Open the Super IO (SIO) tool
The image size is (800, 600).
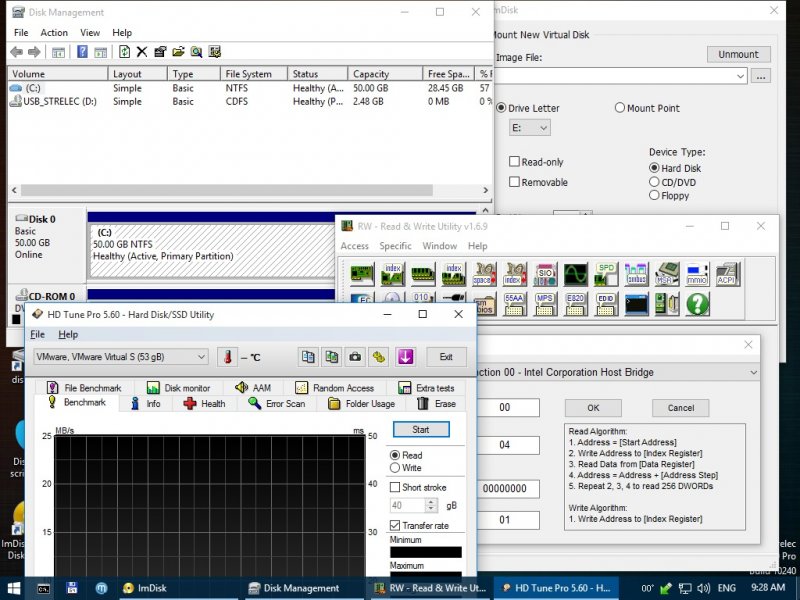coord(545,274)
